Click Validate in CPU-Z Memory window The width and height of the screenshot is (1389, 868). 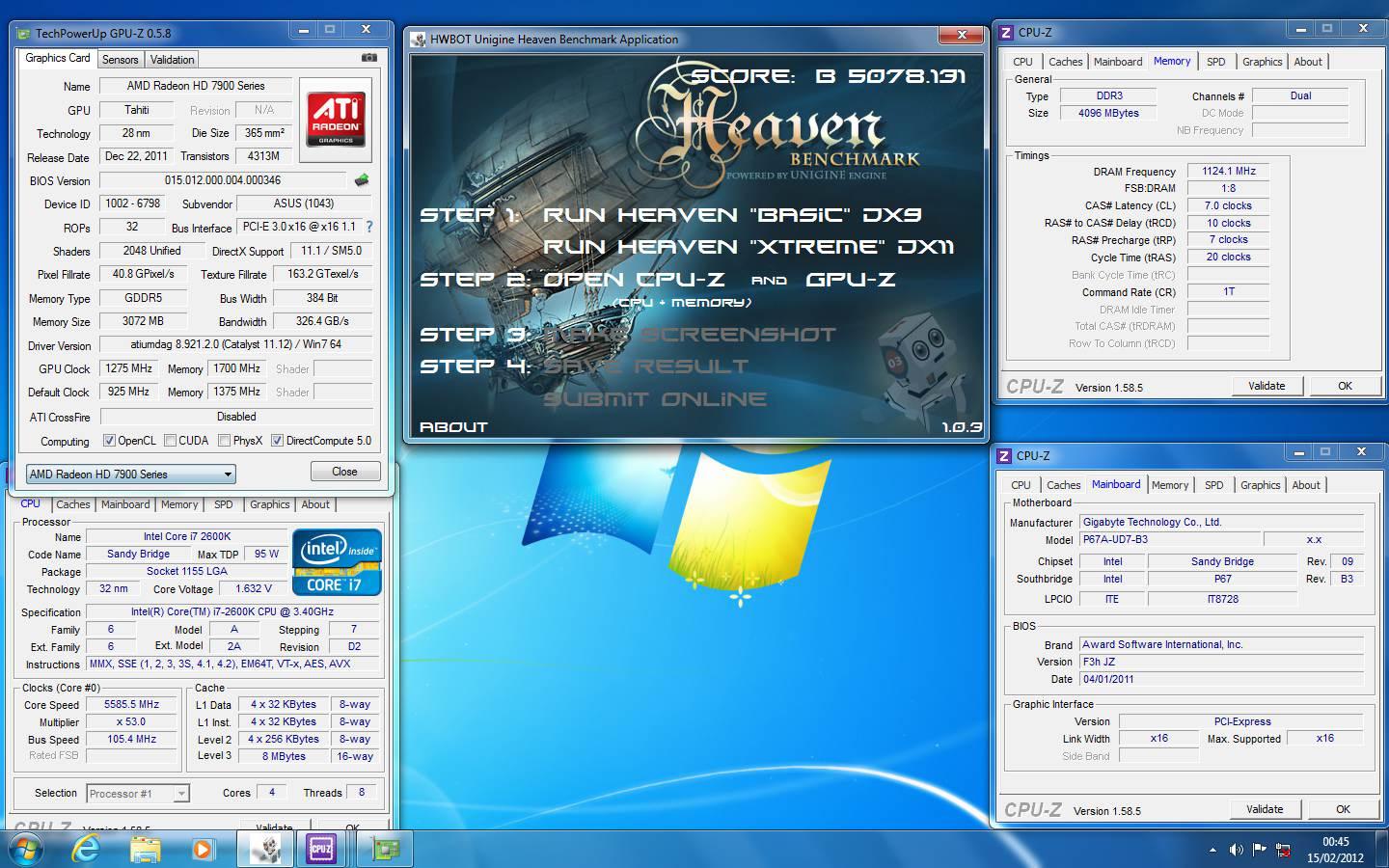1266,386
